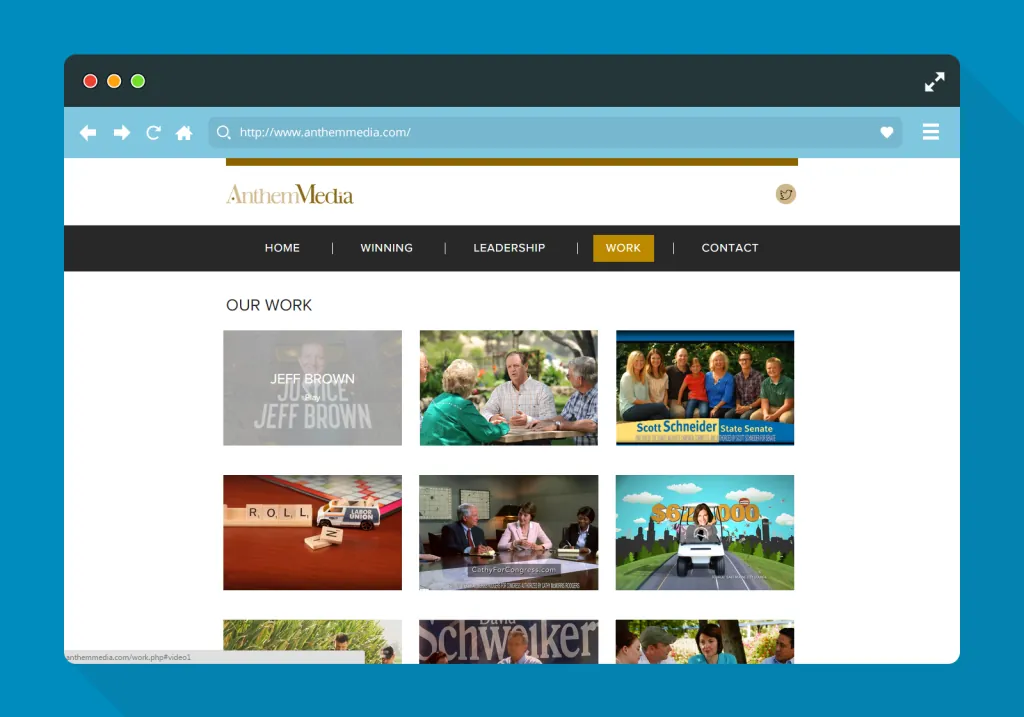The image size is (1024, 717).
Task: Click the AnthemMedia logo
Action: pyautogui.click(x=289, y=195)
